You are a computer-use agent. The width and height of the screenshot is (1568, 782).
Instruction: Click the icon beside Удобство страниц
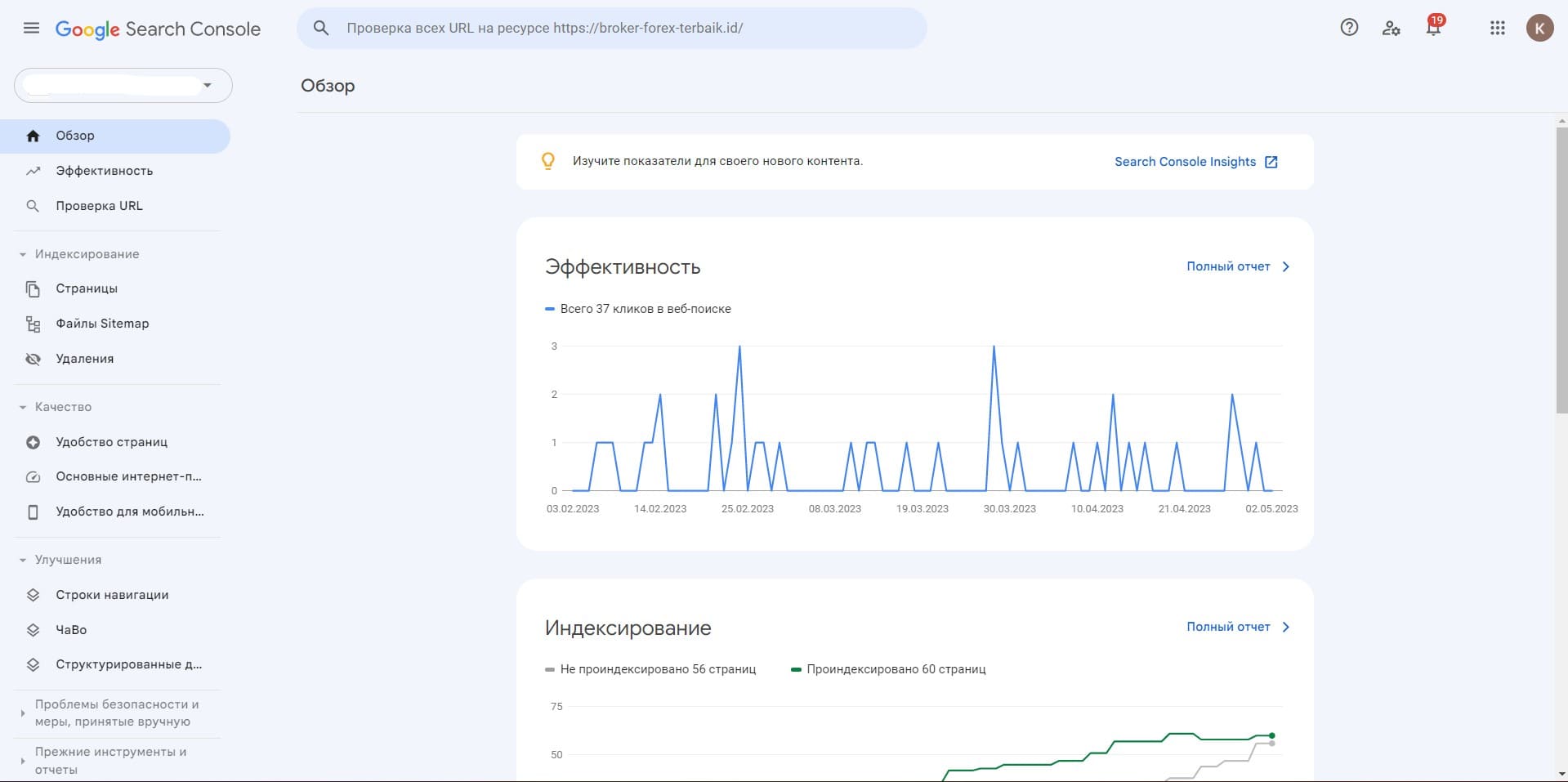tap(33, 442)
